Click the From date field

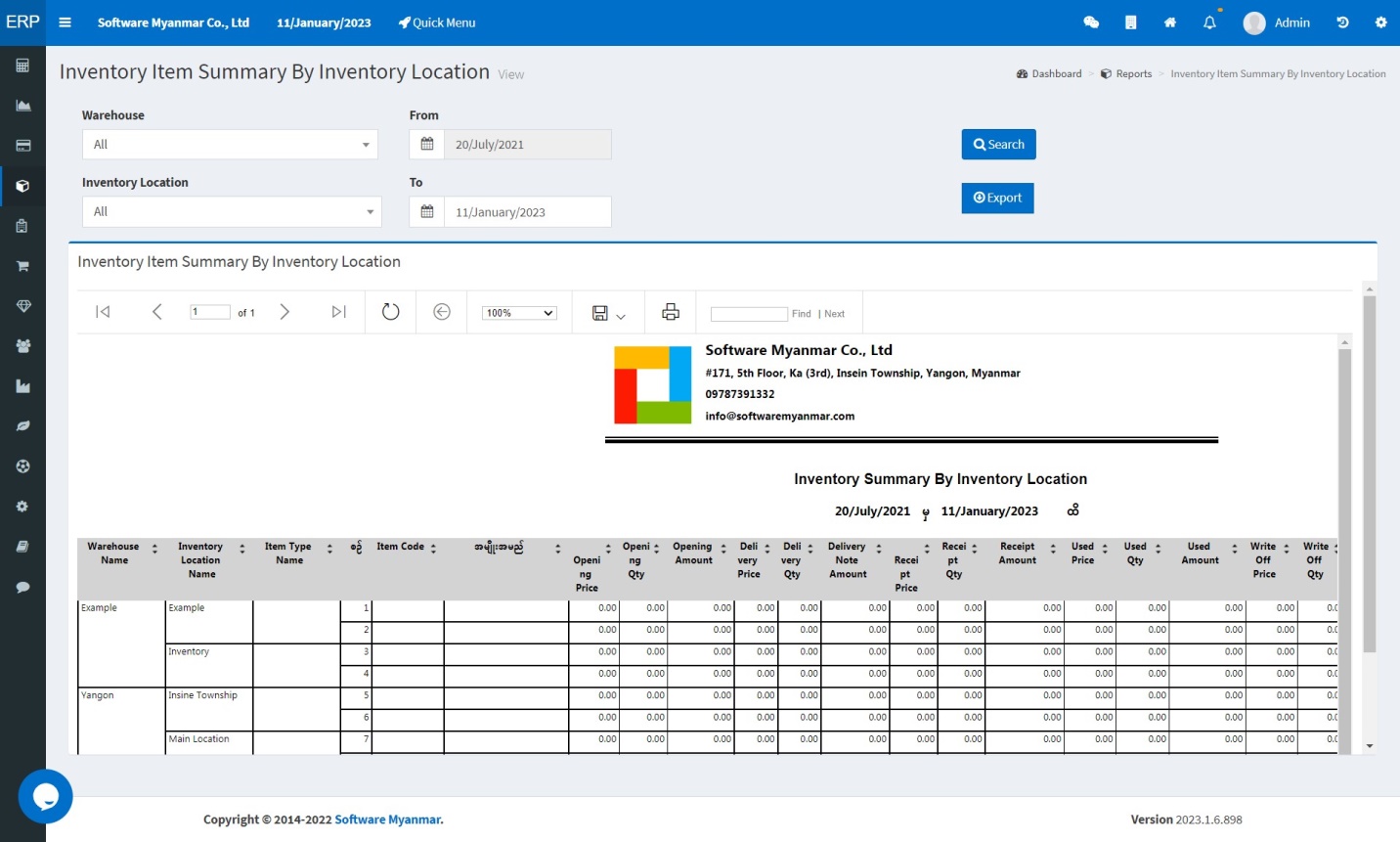[x=528, y=144]
